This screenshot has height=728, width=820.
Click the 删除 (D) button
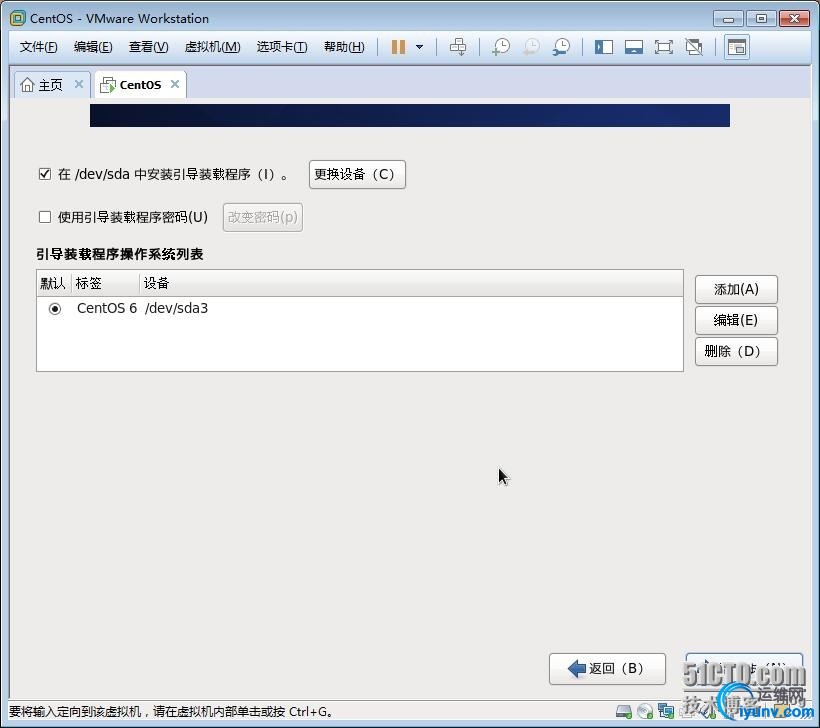[736, 351]
